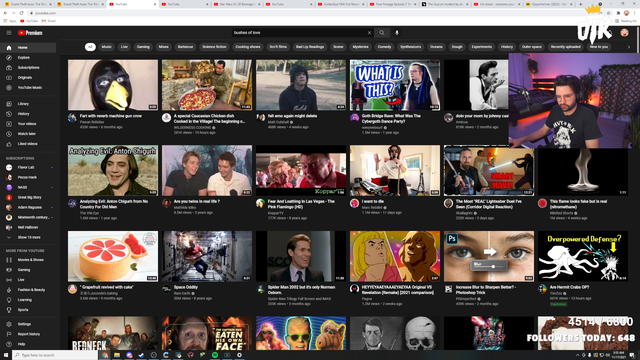640x360 pixels.
Task: Open the Adam Ragusea subscription channel
Action: point(28,207)
